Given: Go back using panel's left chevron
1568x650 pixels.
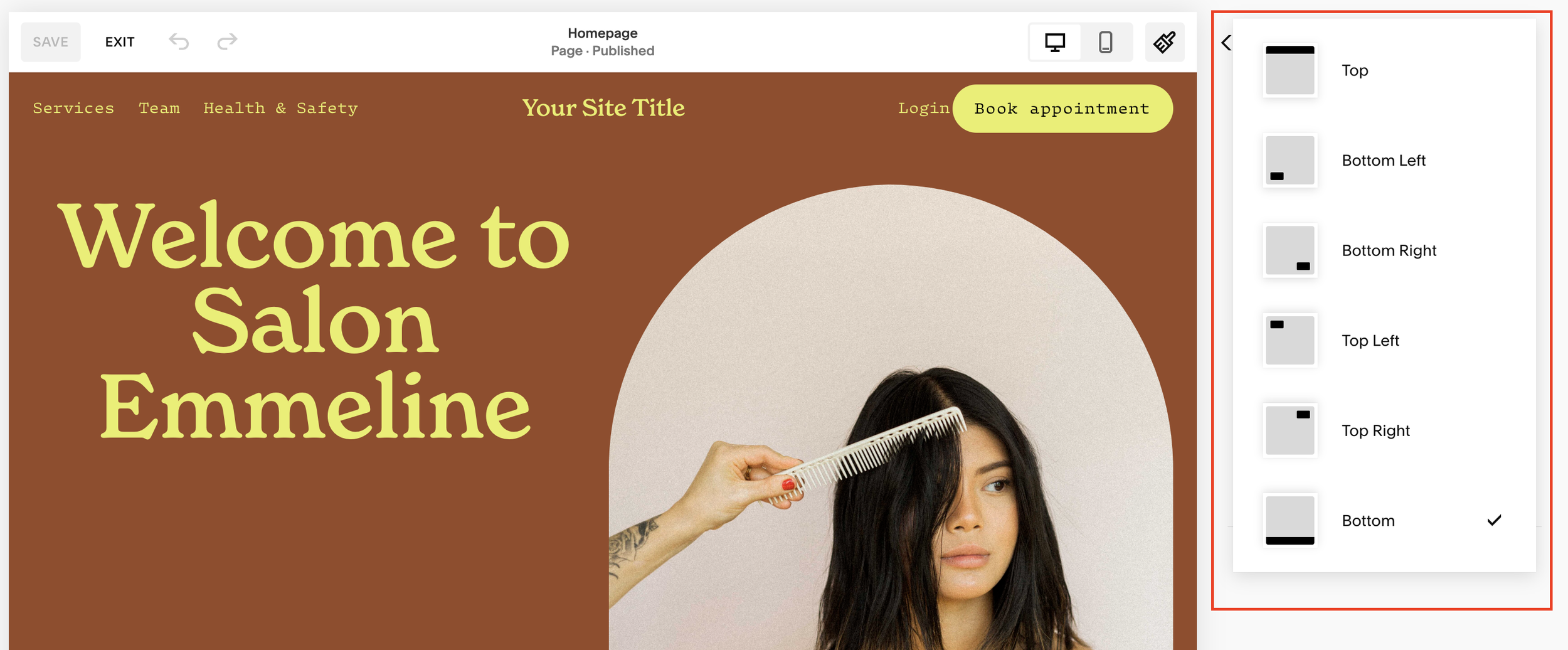Looking at the screenshot, I should (1226, 43).
